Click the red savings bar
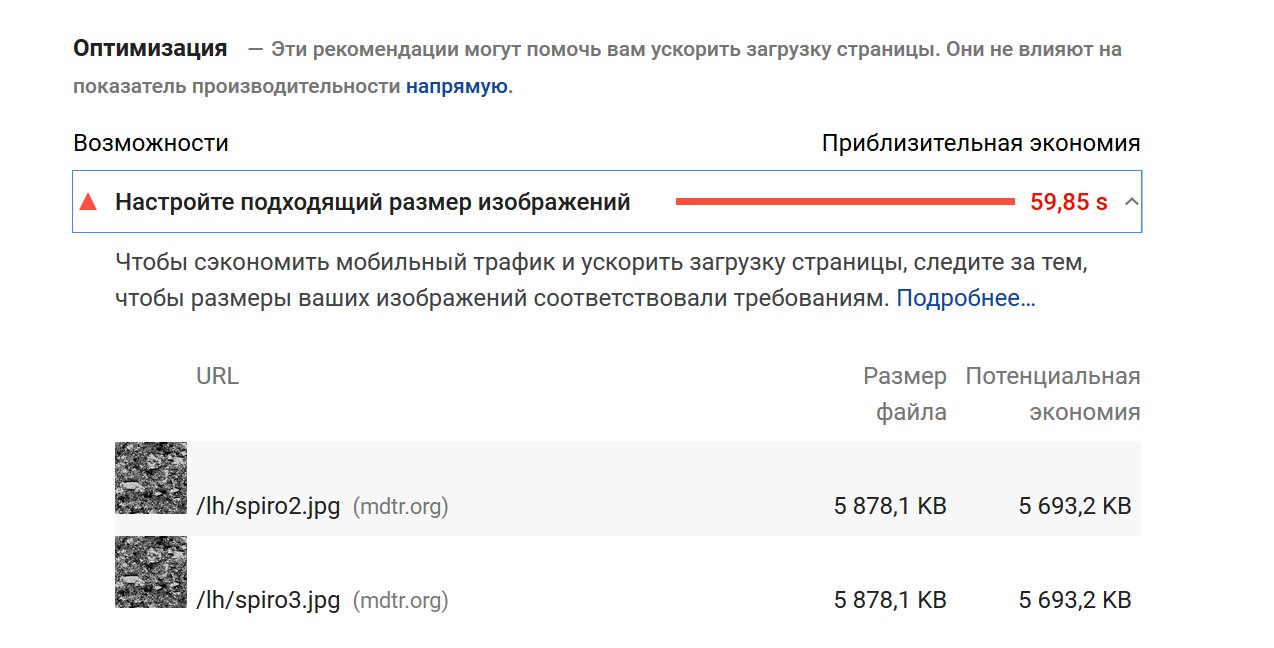This screenshot has height=648, width=1274. (x=845, y=202)
